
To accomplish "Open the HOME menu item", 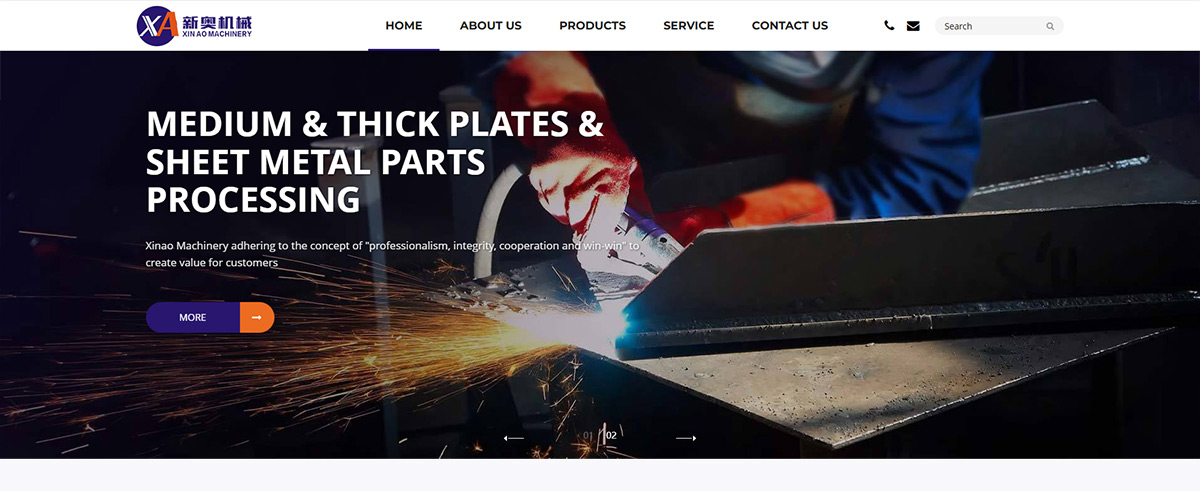I will [404, 26].
